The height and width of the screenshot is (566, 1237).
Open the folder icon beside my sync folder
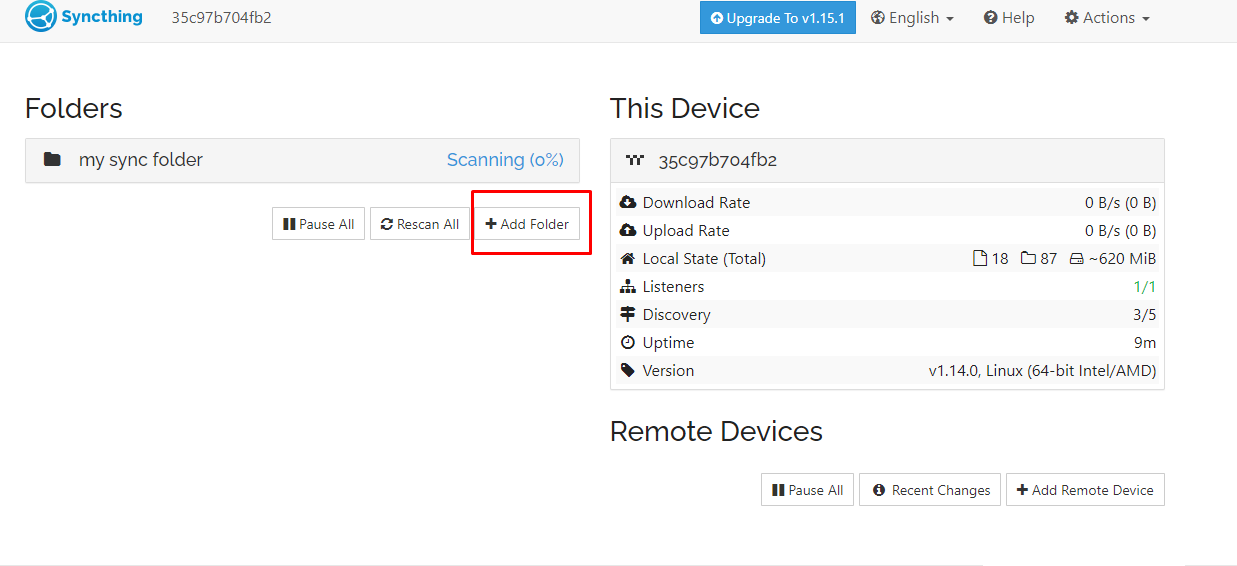(x=53, y=160)
